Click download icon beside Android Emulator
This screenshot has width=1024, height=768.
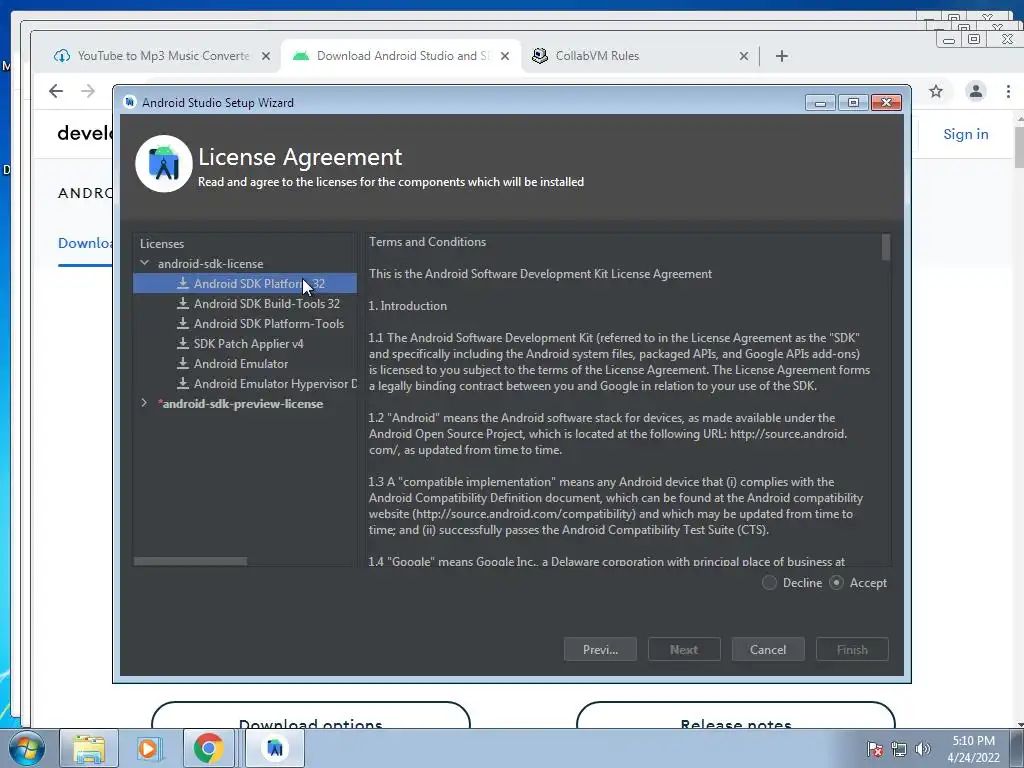[183, 363]
